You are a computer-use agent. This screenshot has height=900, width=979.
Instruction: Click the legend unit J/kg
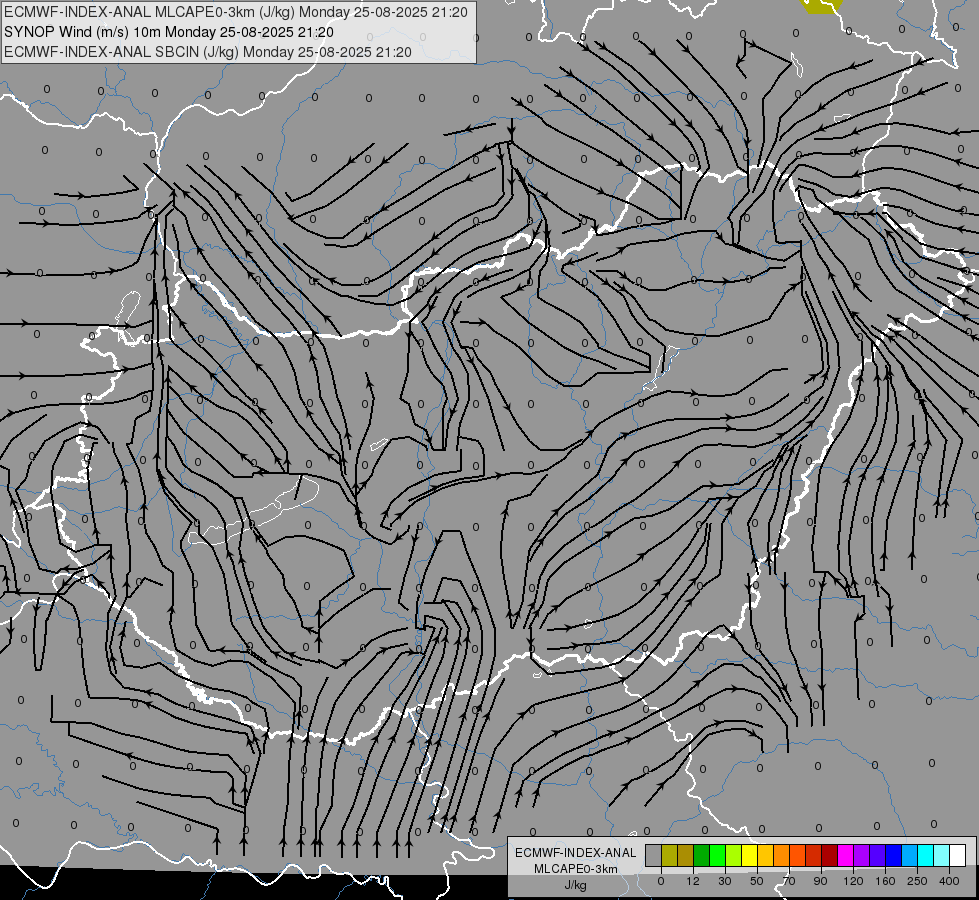pyautogui.click(x=576, y=885)
